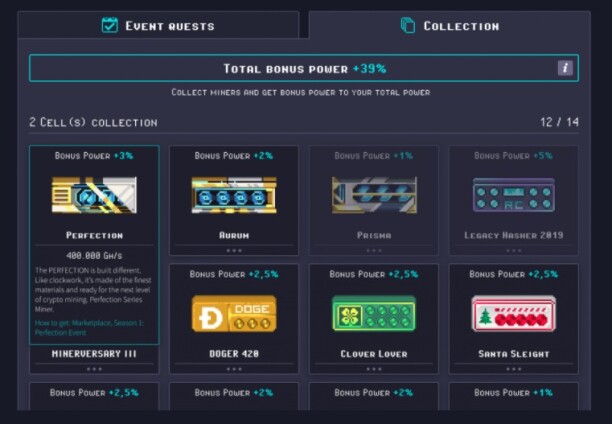Screen dimensions: 612x424
Task: Expand the Doger 420 card details dots
Action: tap(234, 369)
